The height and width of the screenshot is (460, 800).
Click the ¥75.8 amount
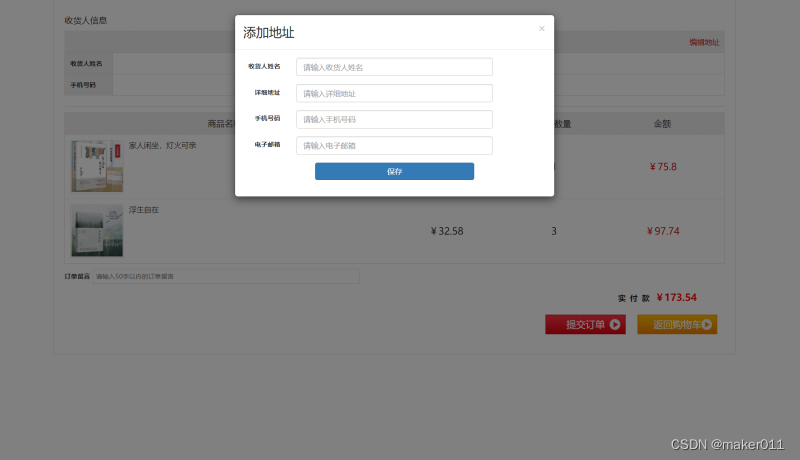[663, 167]
